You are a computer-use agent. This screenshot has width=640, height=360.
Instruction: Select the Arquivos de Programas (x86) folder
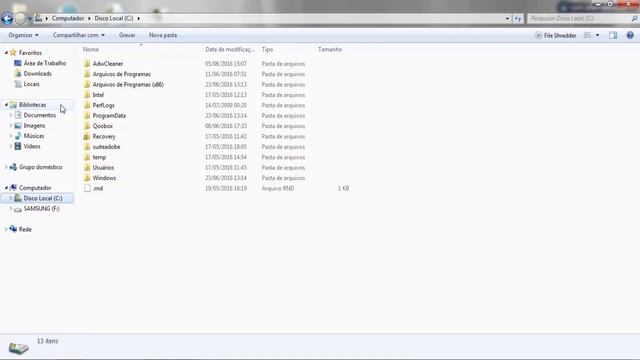pyautogui.click(x=128, y=84)
